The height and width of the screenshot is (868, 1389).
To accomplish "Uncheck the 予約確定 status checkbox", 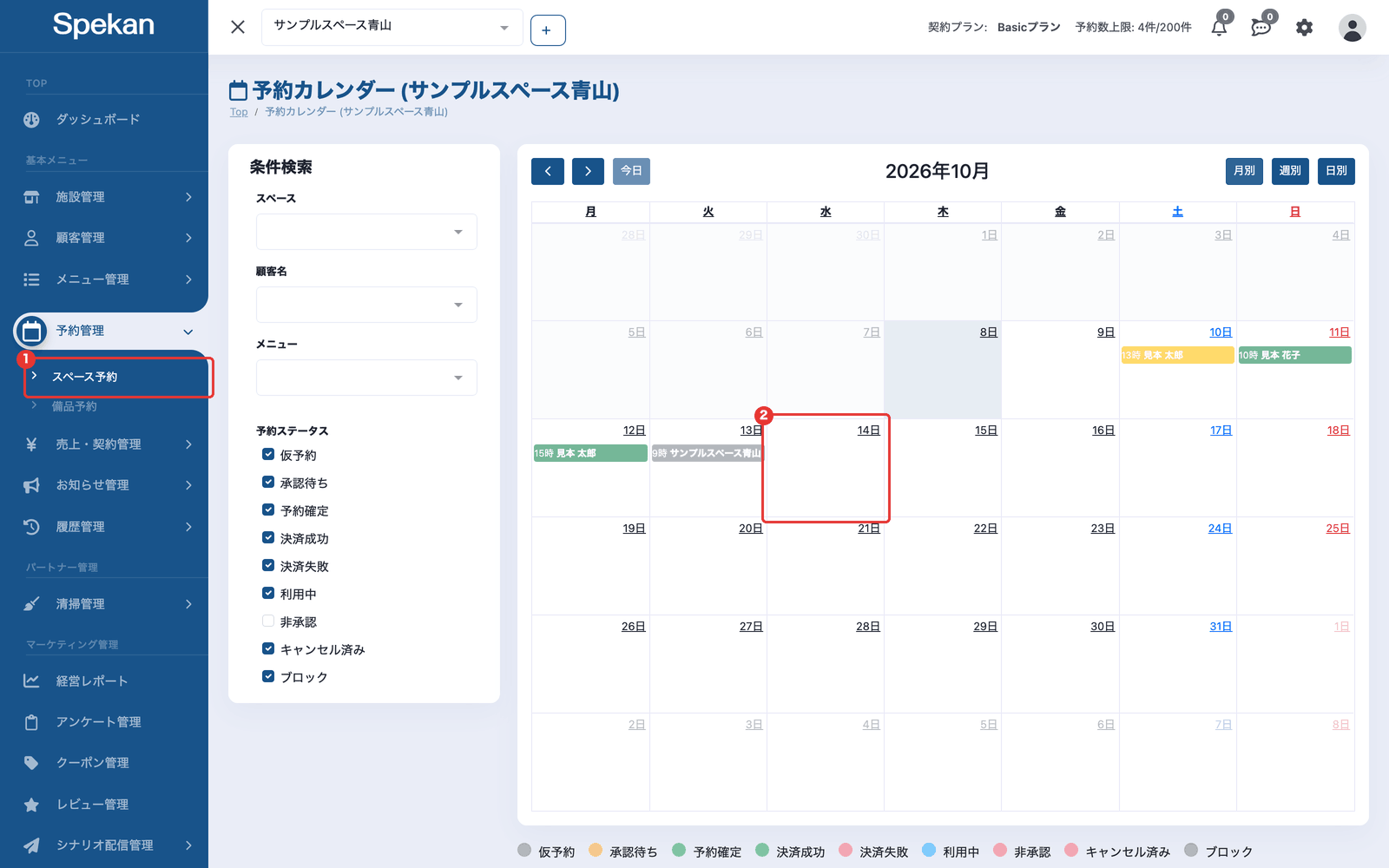I will [268, 510].
